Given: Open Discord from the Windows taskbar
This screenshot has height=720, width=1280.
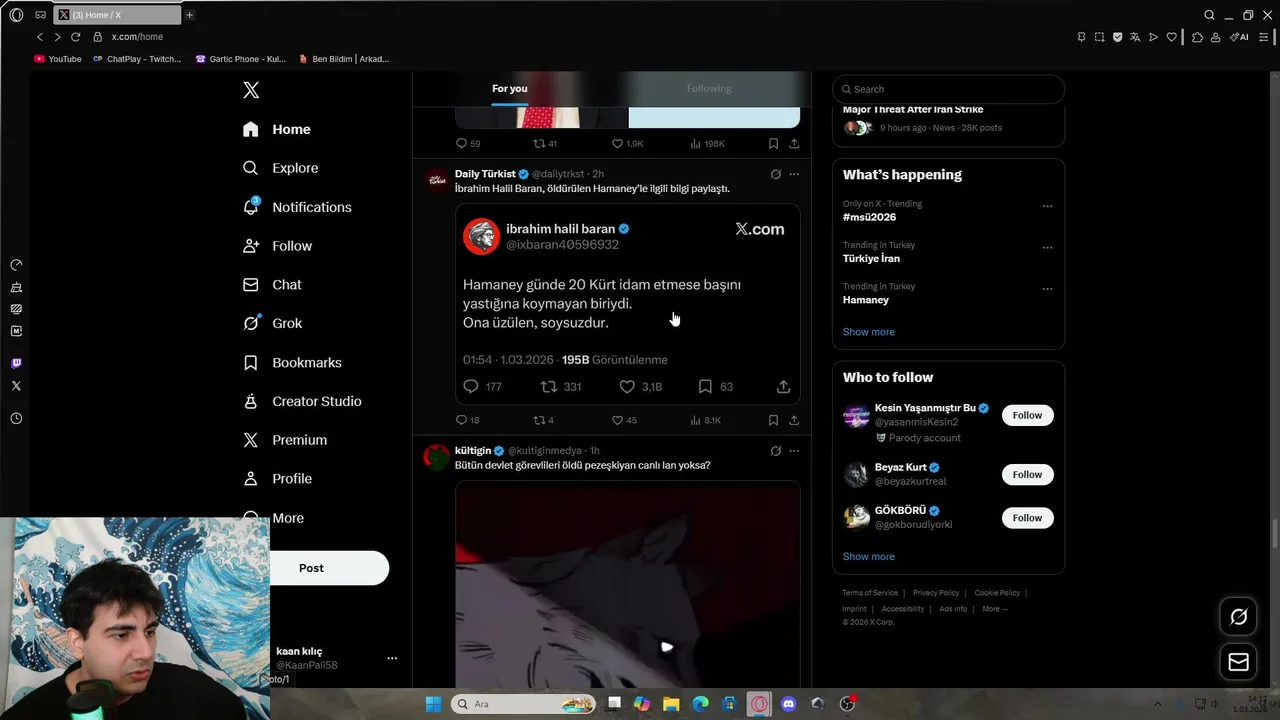Looking at the screenshot, I should click(788, 704).
